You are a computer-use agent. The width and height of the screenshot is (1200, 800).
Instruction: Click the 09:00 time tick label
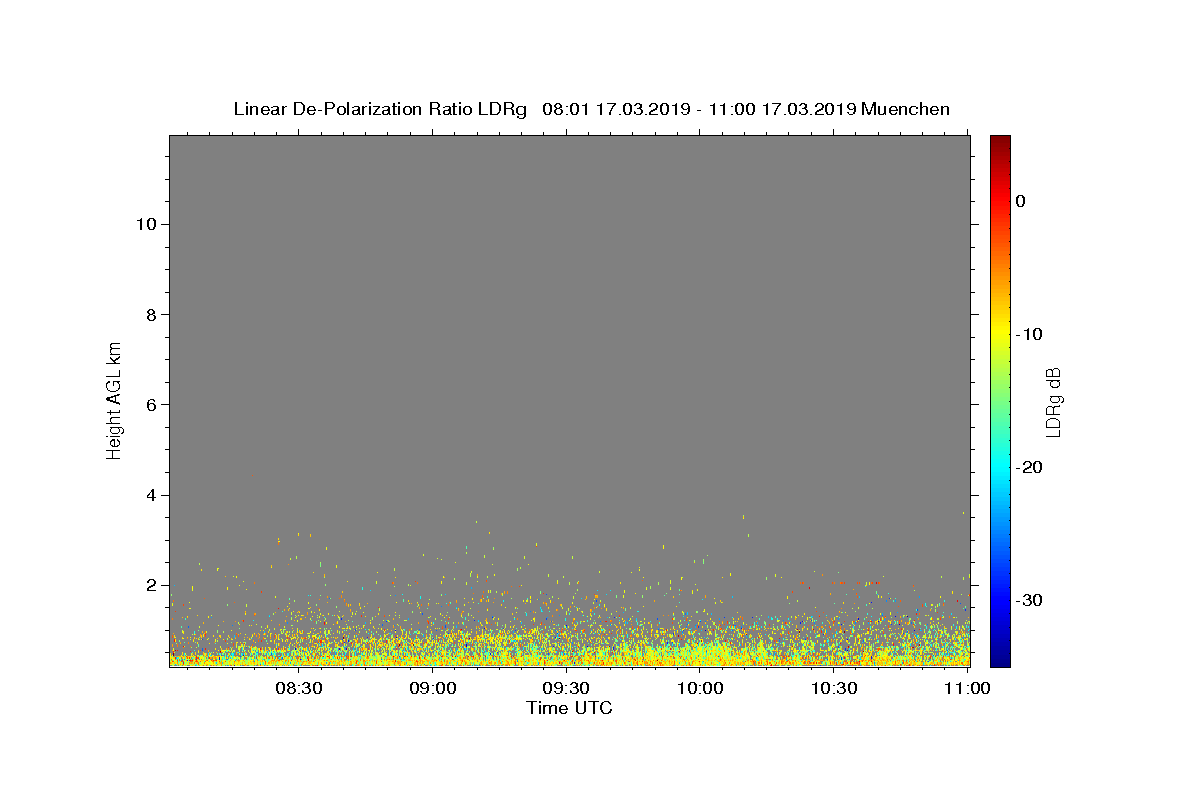click(433, 688)
